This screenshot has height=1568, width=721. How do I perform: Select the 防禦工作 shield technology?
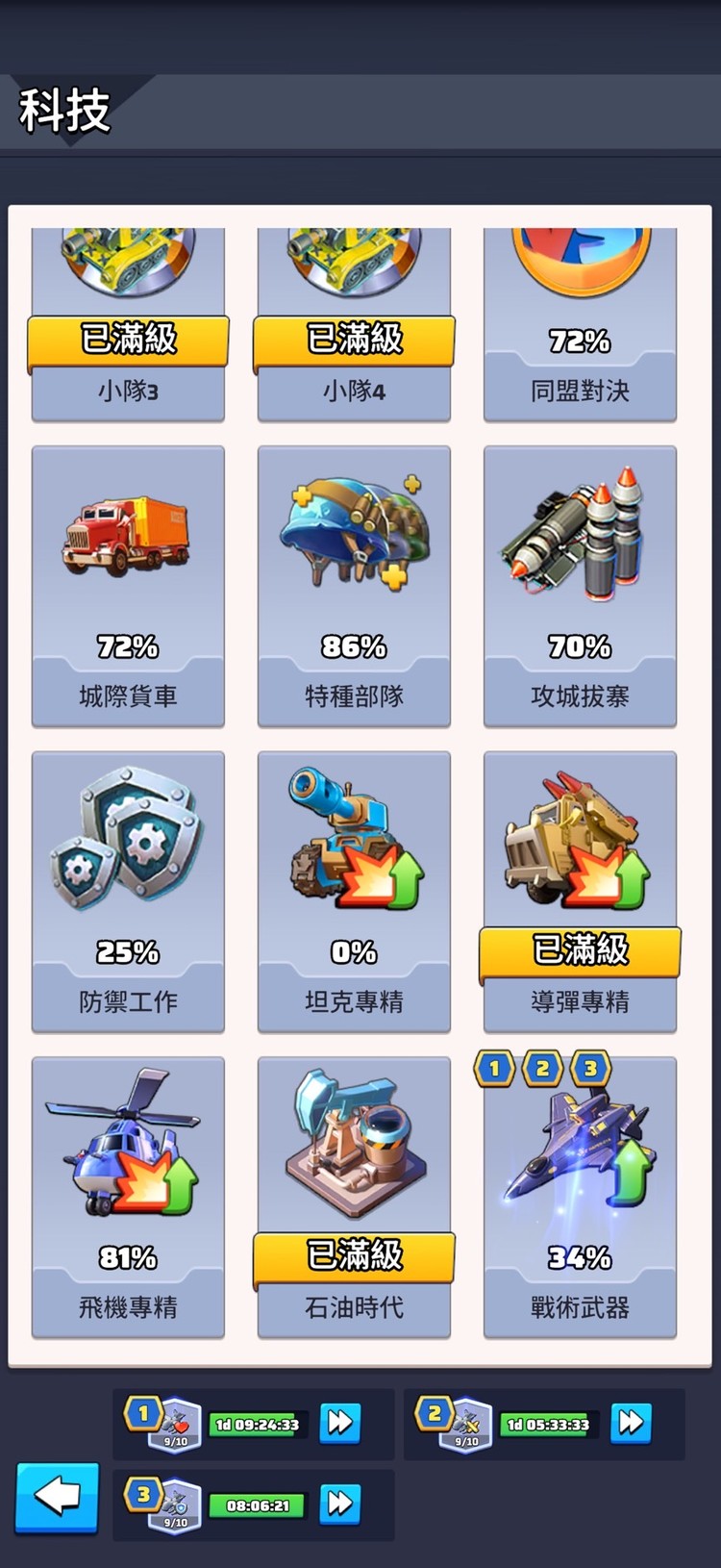pos(128,892)
